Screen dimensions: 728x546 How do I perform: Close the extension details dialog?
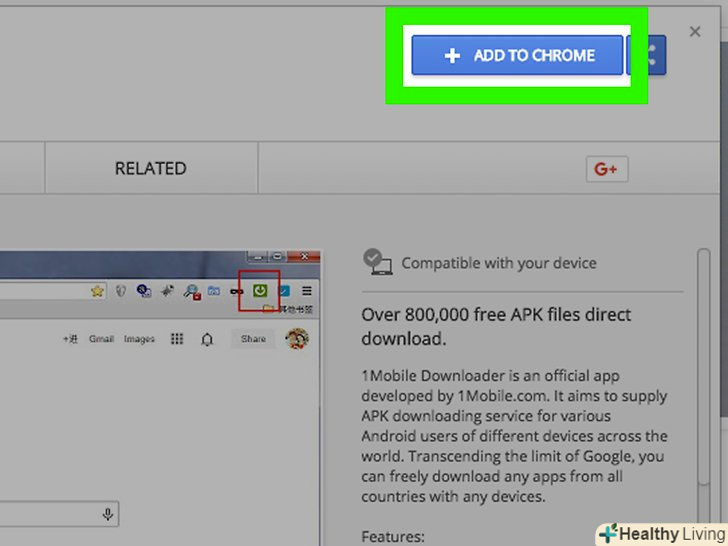click(695, 32)
